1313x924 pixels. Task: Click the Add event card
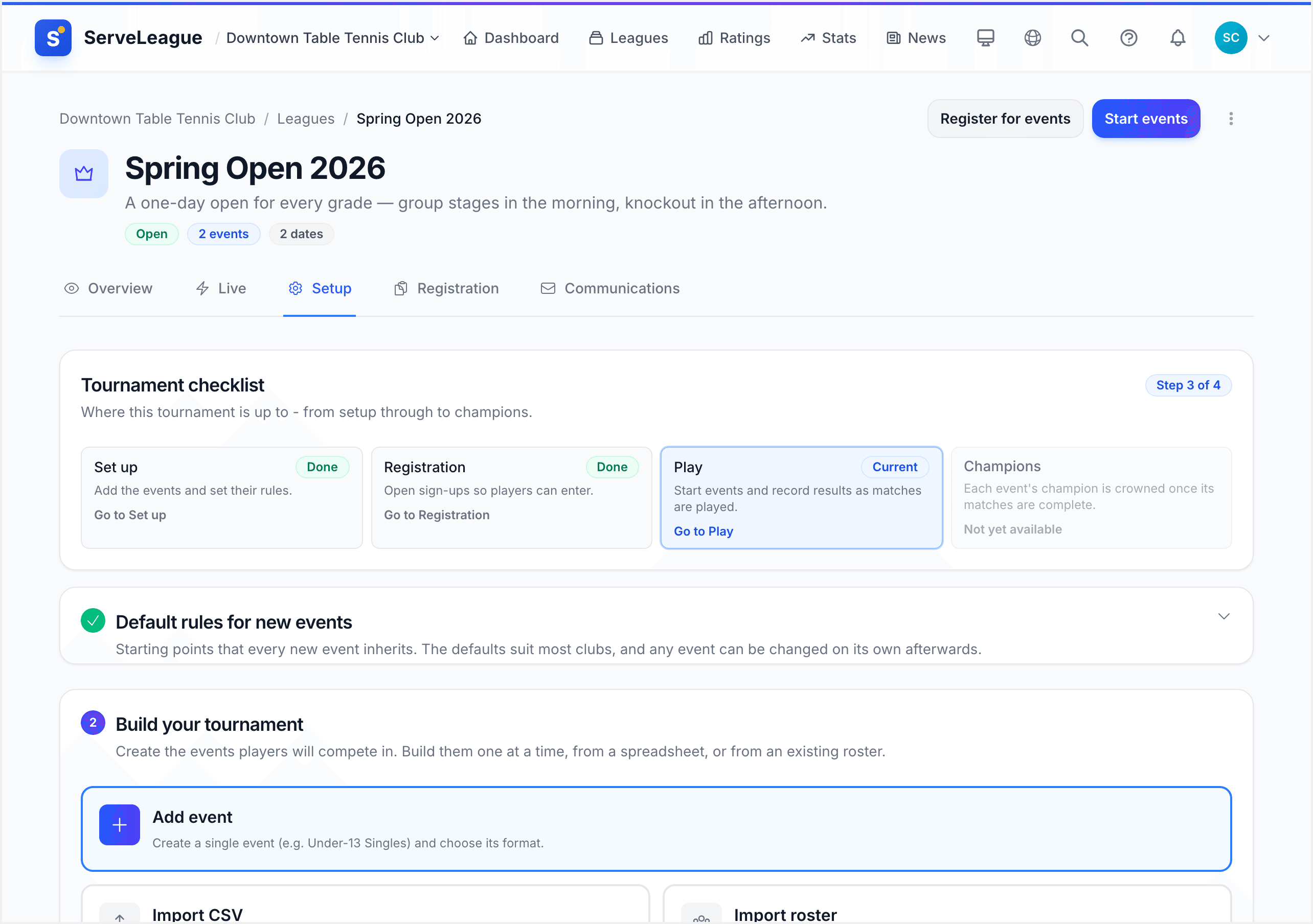pyautogui.click(x=656, y=829)
